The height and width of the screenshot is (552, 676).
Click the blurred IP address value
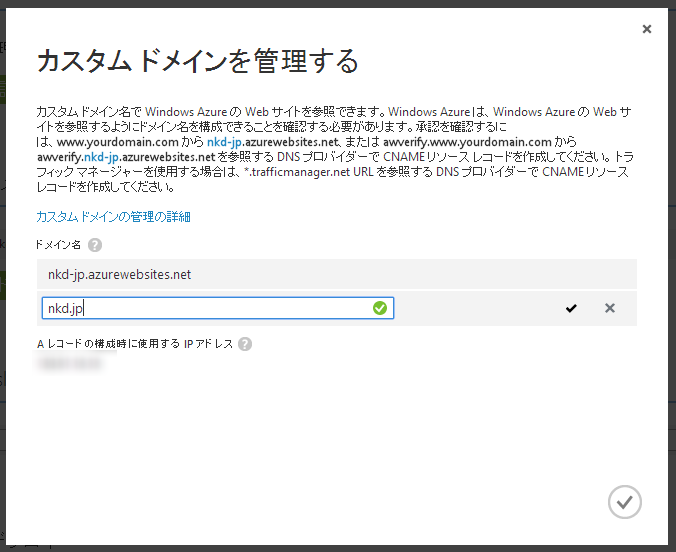point(70,364)
